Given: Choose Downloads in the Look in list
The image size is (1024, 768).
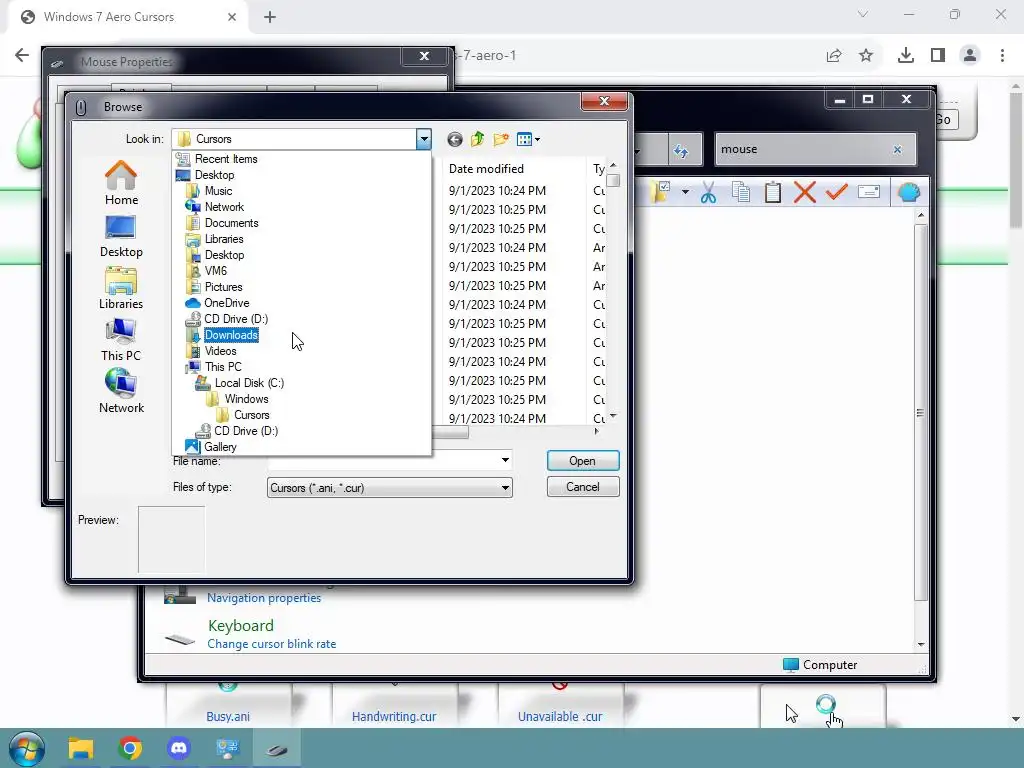Looking at the screenshot, I should (231, 335).
